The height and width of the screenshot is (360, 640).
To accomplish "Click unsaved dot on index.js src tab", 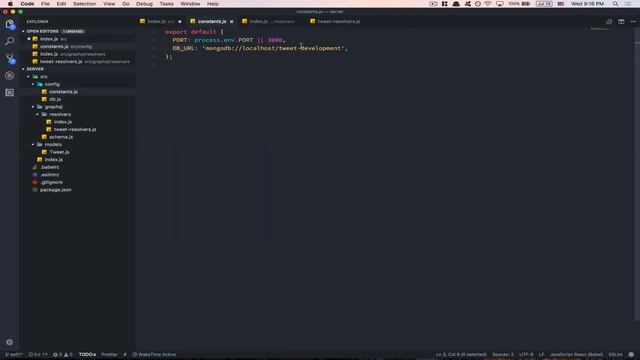I will (180, 22).
